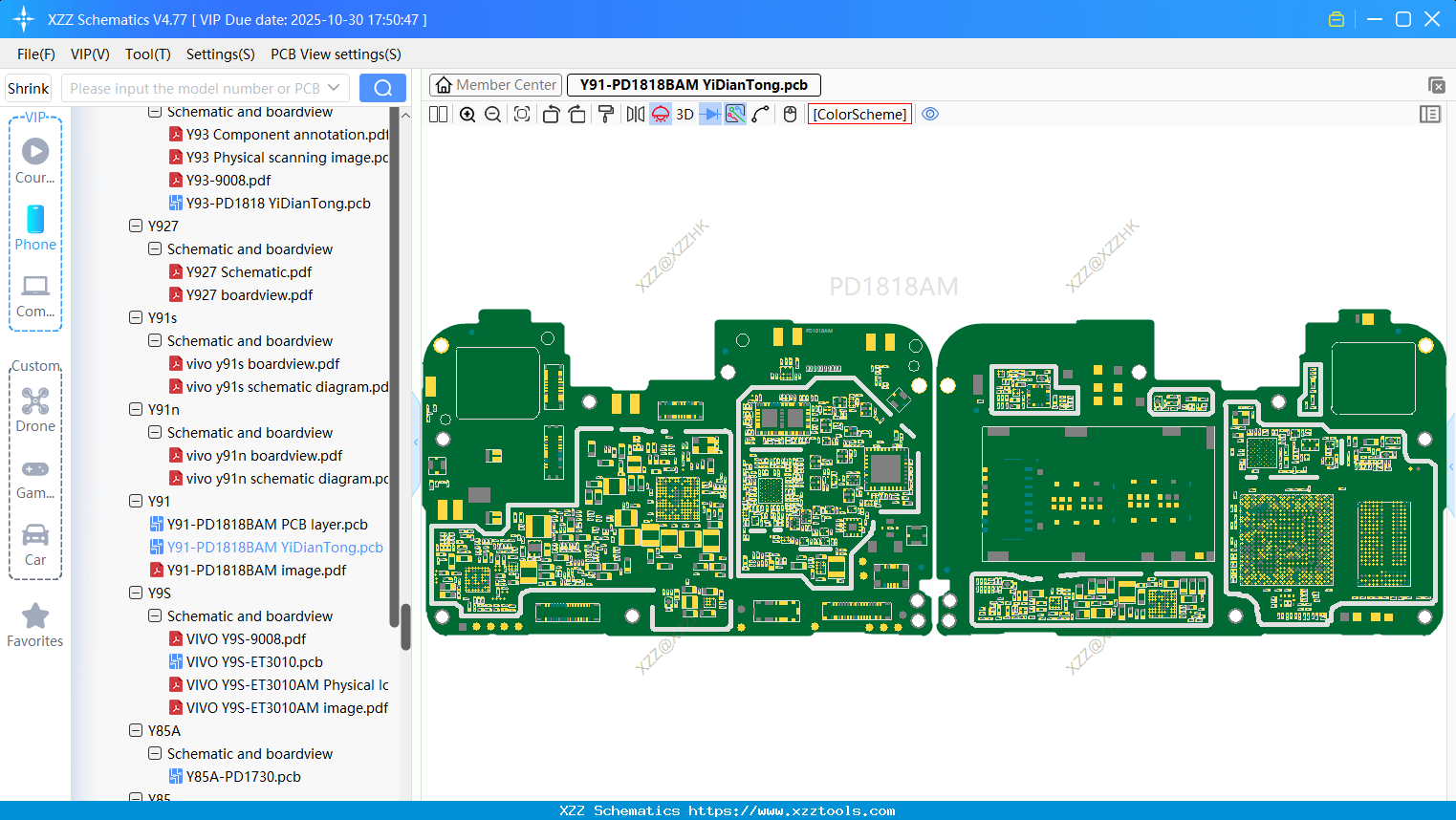Toggle the diode mode tool

[x=709, y=114]
